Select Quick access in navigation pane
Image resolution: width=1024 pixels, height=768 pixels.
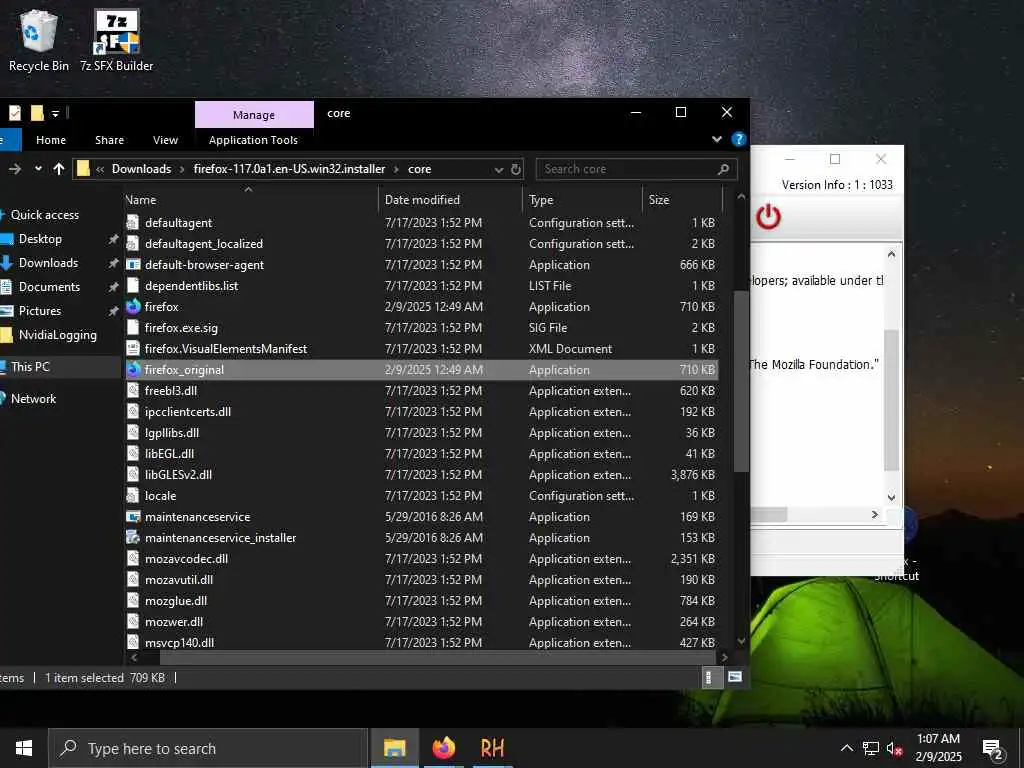[44, 215]
